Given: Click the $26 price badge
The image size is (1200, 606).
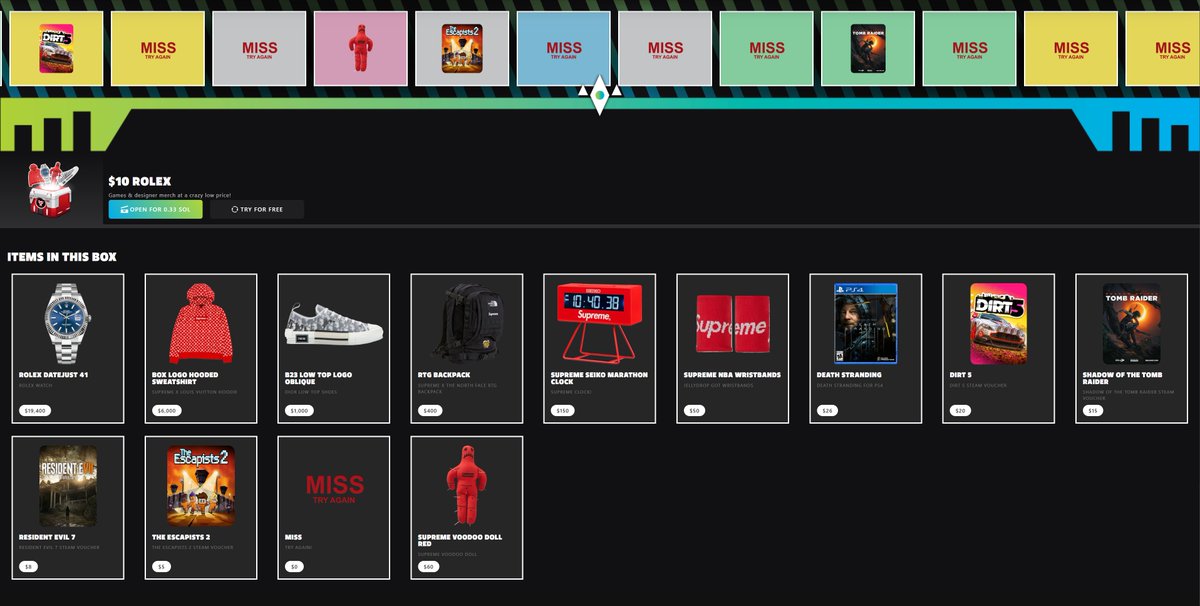Looking at the screenshot, I should 829,411.
